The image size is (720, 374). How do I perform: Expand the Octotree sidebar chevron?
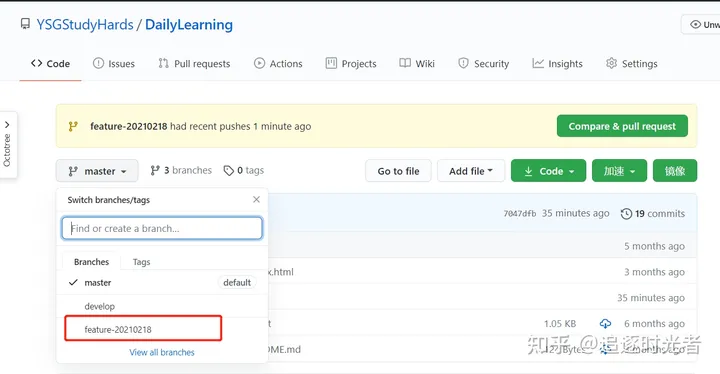pos(7,125)
